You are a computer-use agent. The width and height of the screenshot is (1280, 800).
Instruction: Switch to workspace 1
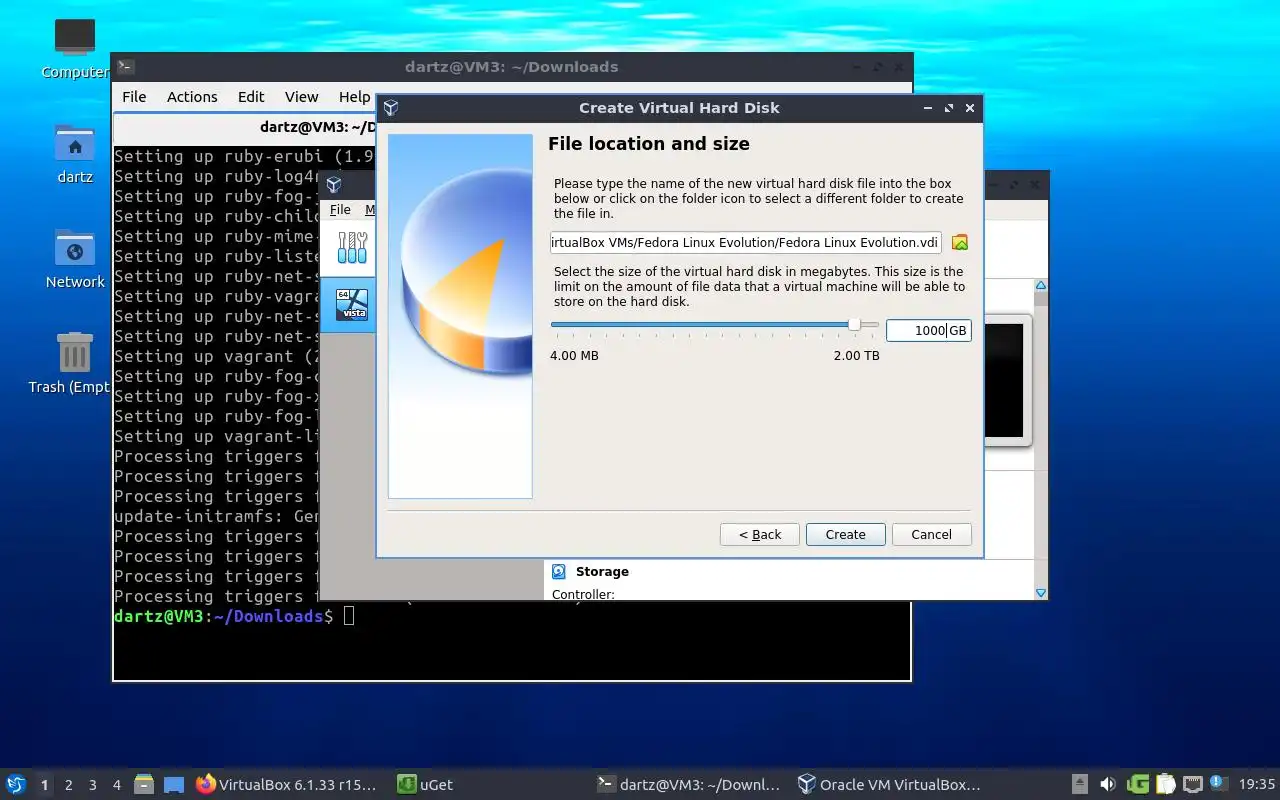pos(44,785)
